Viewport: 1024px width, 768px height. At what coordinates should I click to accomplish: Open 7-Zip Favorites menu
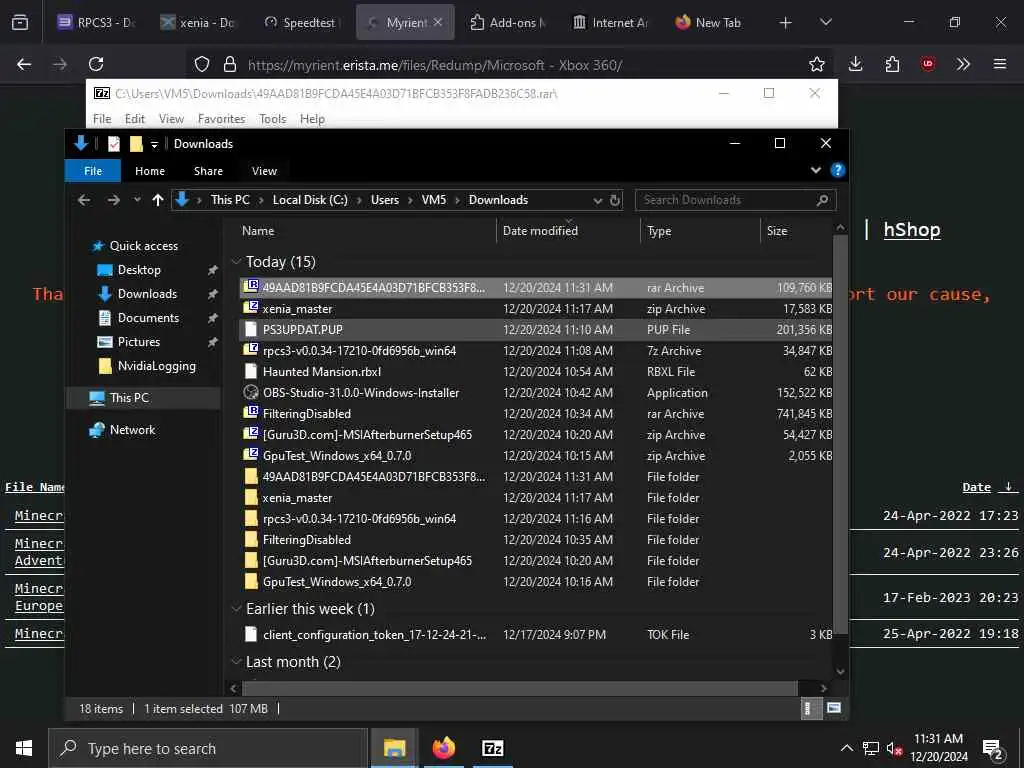(x=221, y=119)
